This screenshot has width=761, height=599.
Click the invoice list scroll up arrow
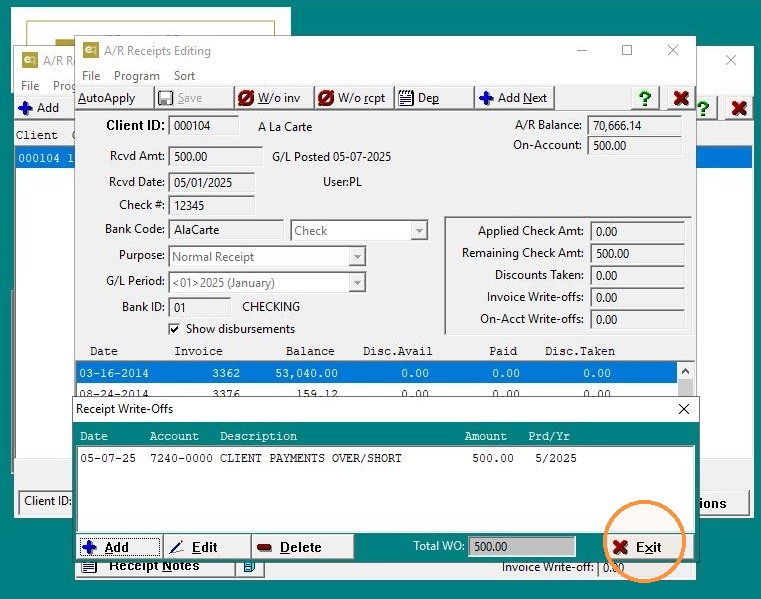pyautogui.click(x=685, y=371)
